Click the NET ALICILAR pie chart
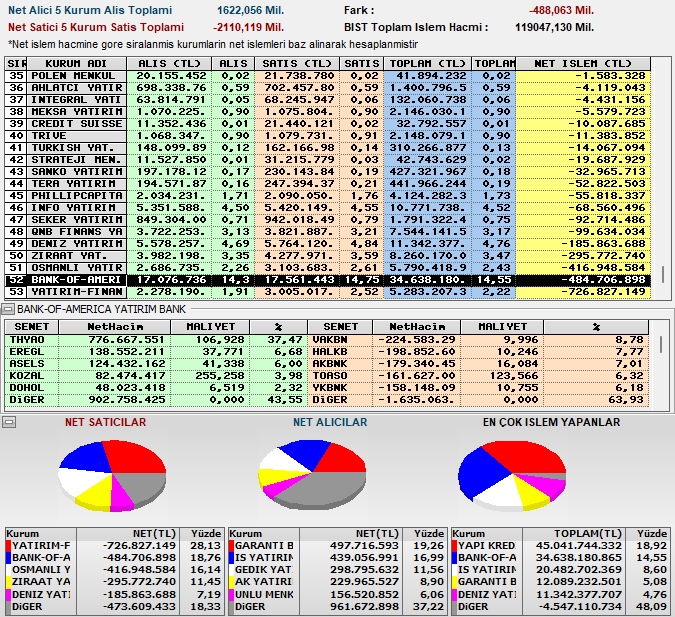Viewport: 675px width, 617px height. tap(312, 474)
